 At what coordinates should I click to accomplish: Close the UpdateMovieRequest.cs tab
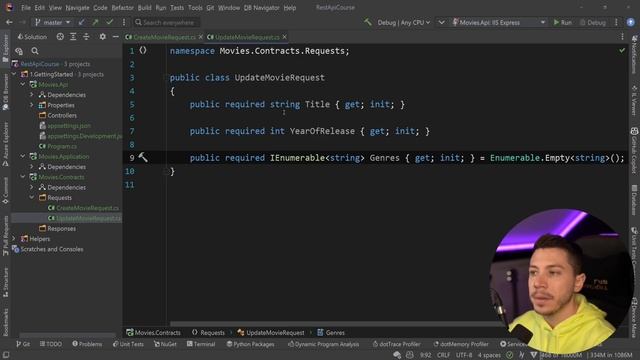point(284,37)
